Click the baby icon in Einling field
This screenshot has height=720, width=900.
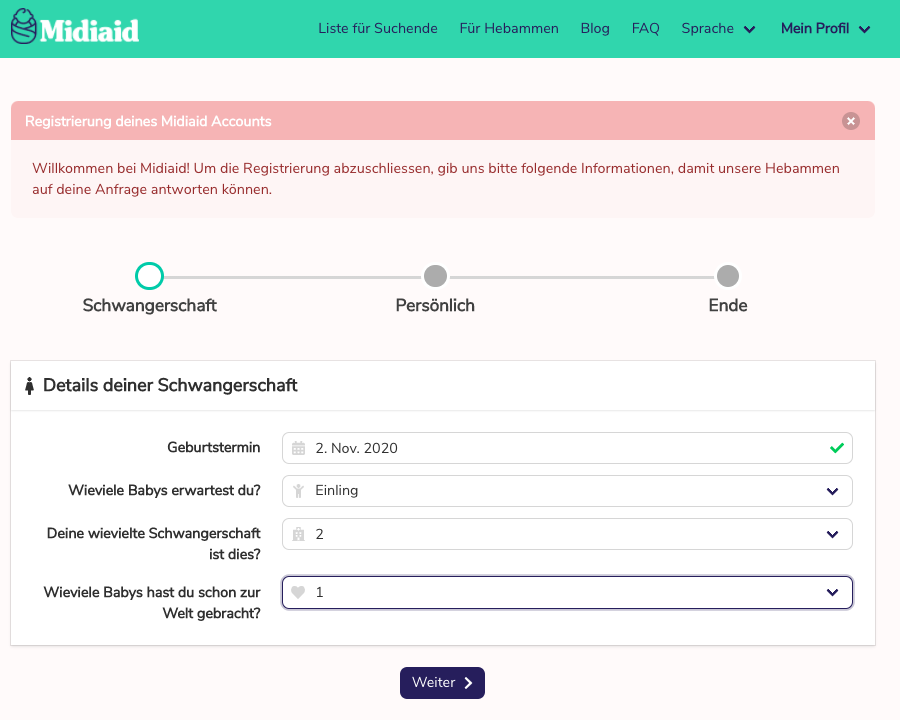[298, 491]
